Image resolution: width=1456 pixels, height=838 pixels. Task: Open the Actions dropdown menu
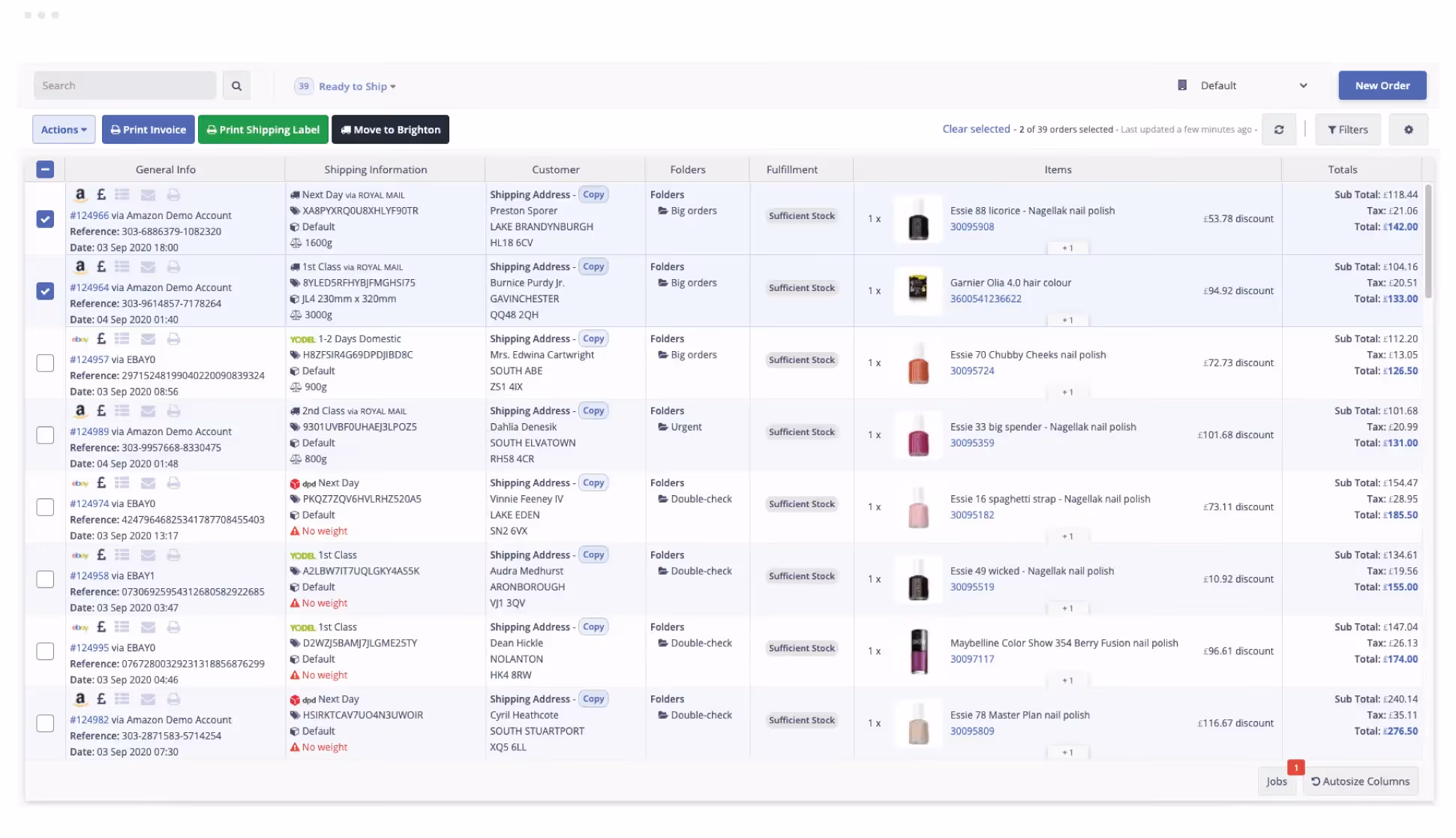[64, 130]
